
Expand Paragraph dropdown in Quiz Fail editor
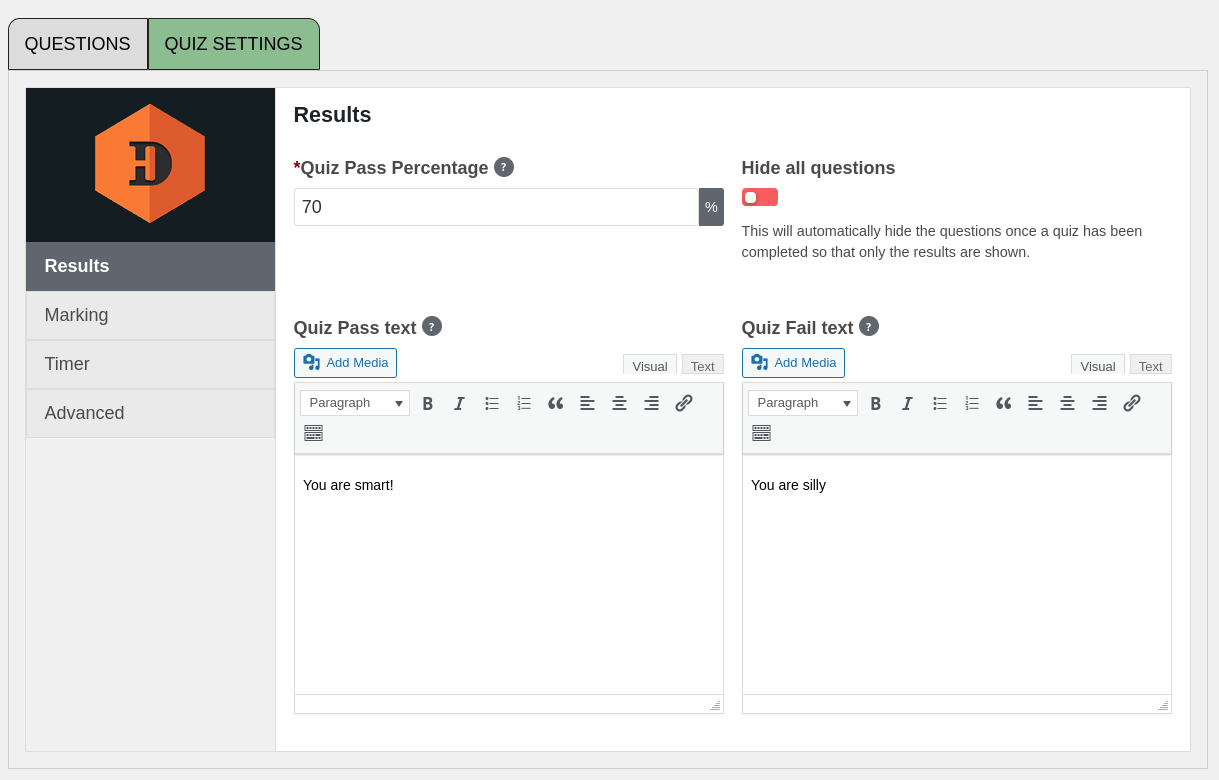(x=803, y=403)
